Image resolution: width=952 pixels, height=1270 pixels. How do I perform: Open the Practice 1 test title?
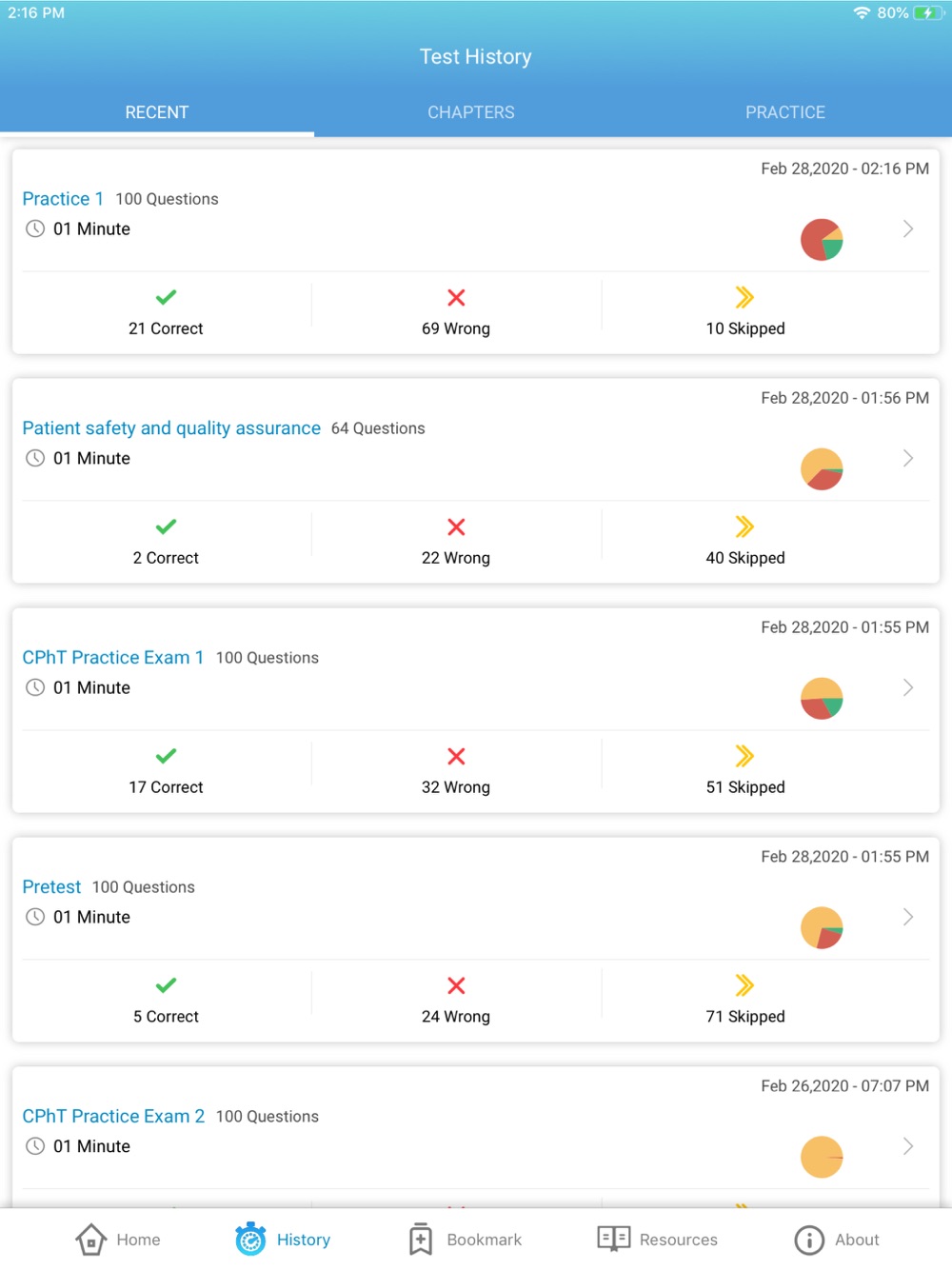(63, 199)
